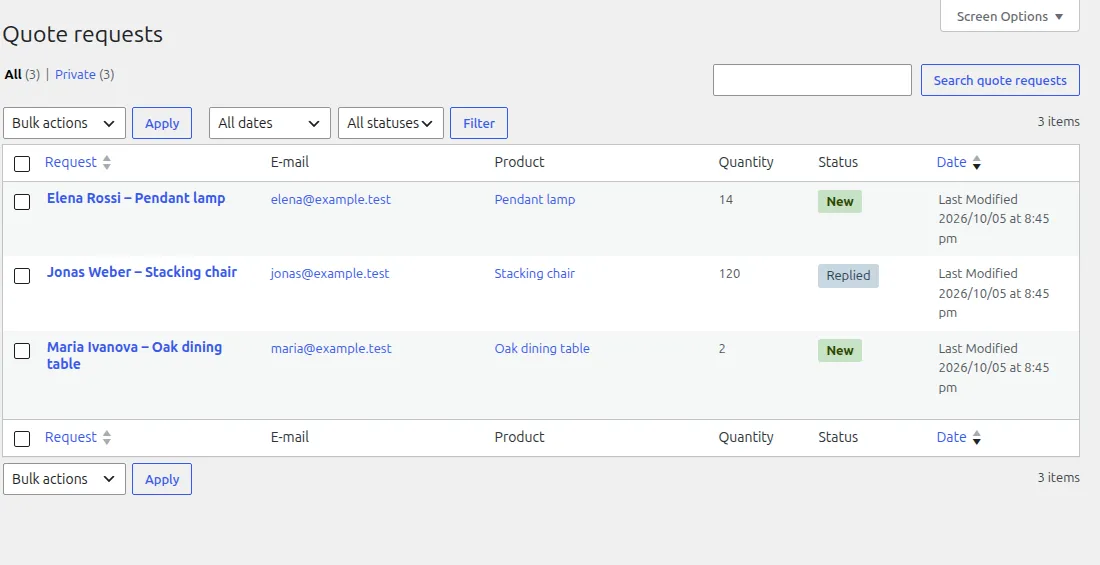Click the E-mail column header at the top
Image resolution: width=1100 pixels, height=565 pixels.
coord(290,162)
